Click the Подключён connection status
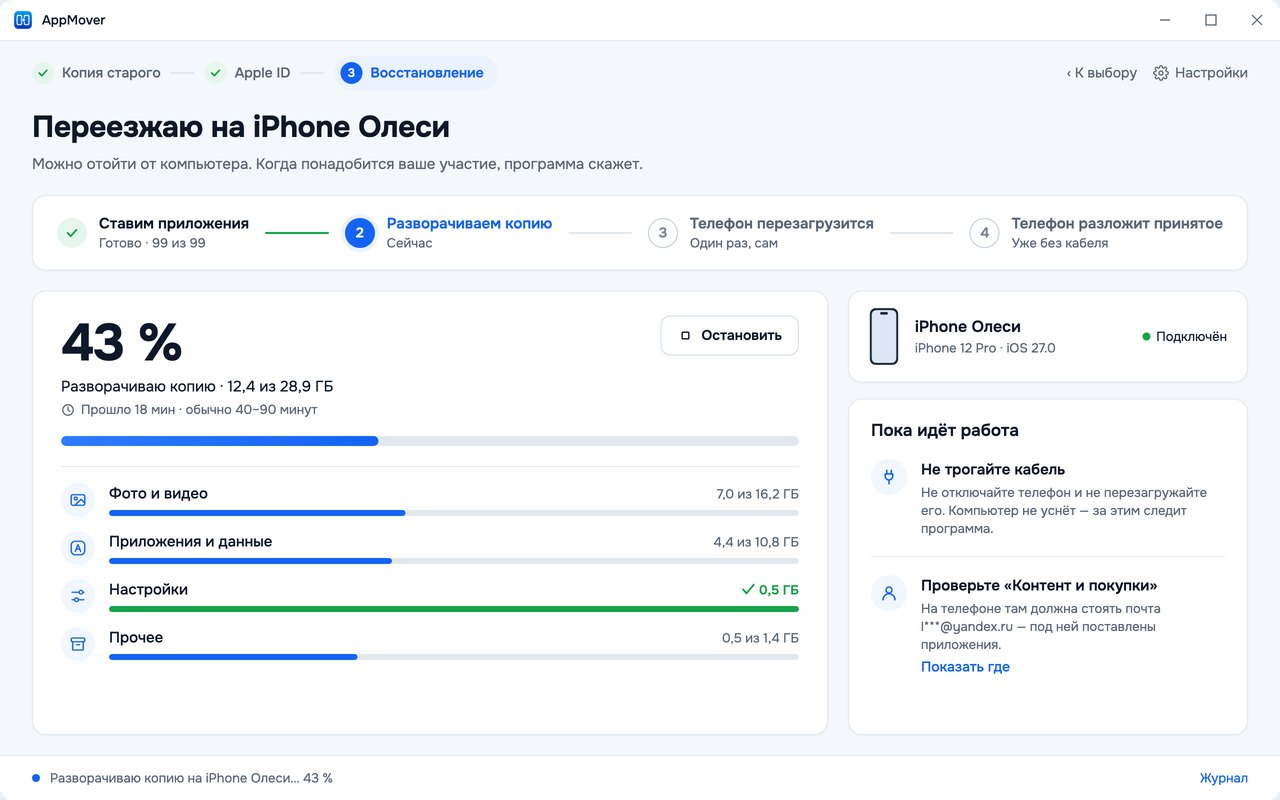The image size is (1280, 800). pyautogui.click(x=1184, y=337)
